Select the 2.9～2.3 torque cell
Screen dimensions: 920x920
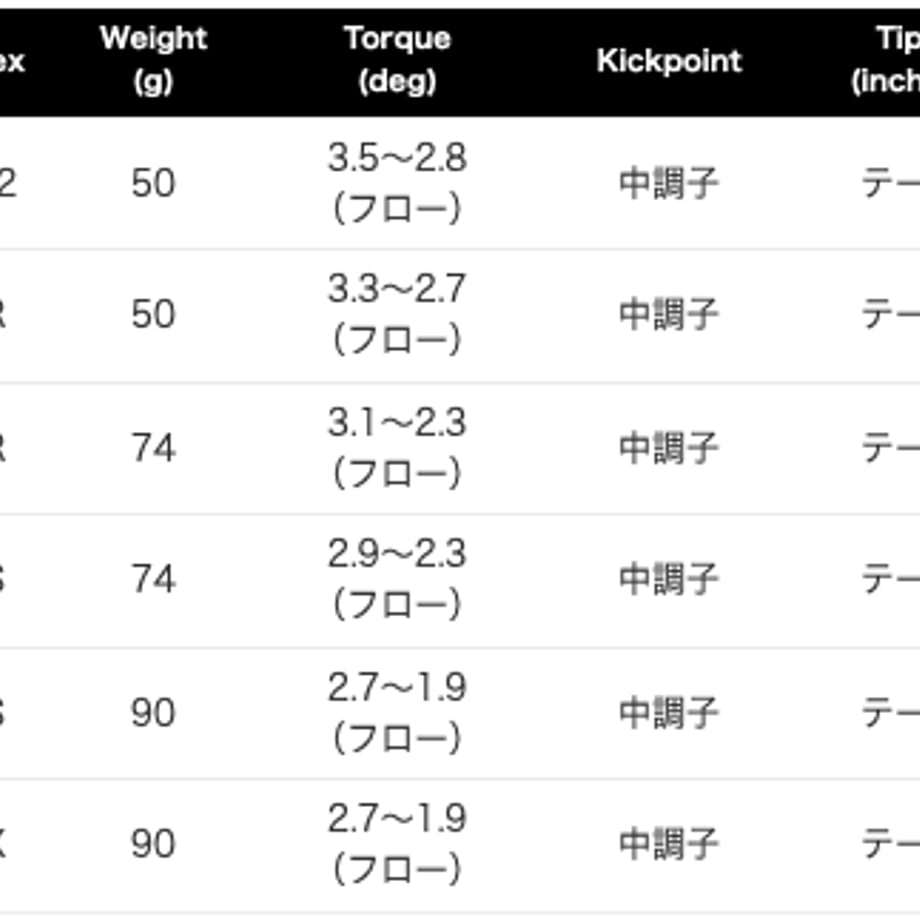pos(397,580)
